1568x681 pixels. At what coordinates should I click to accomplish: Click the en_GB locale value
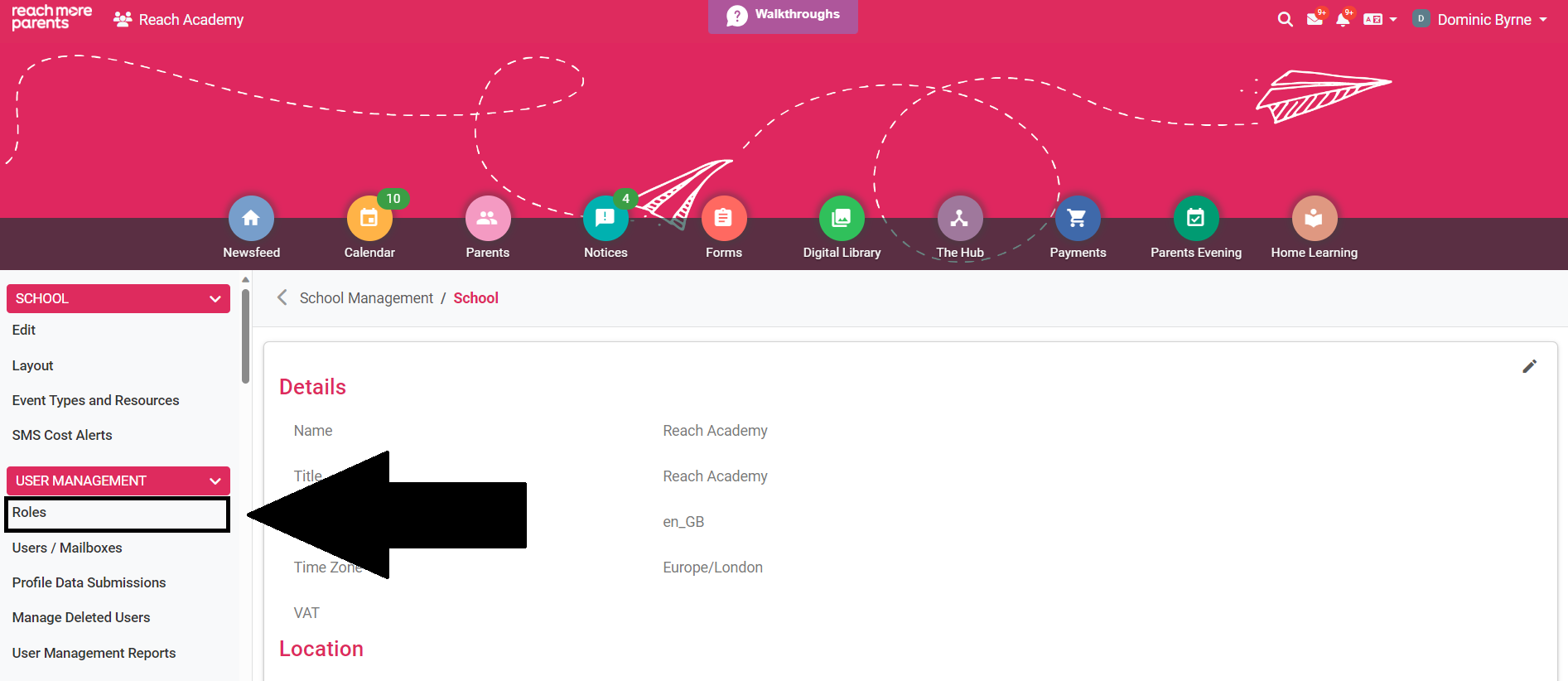(x=683, y=522)
